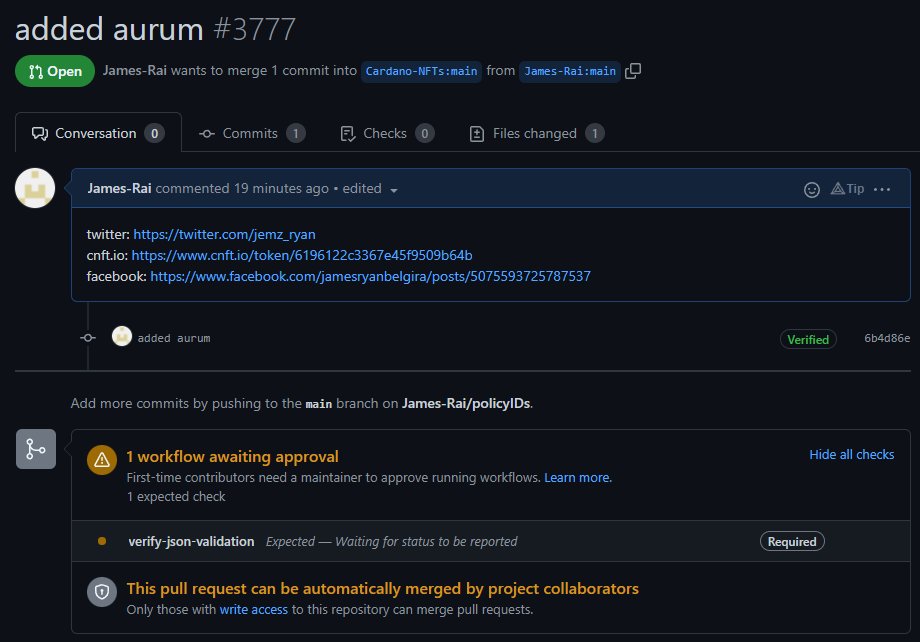Screen dimensions: 920x642
Task: Click the pull request number #3777
Action: tap(254, 29)
